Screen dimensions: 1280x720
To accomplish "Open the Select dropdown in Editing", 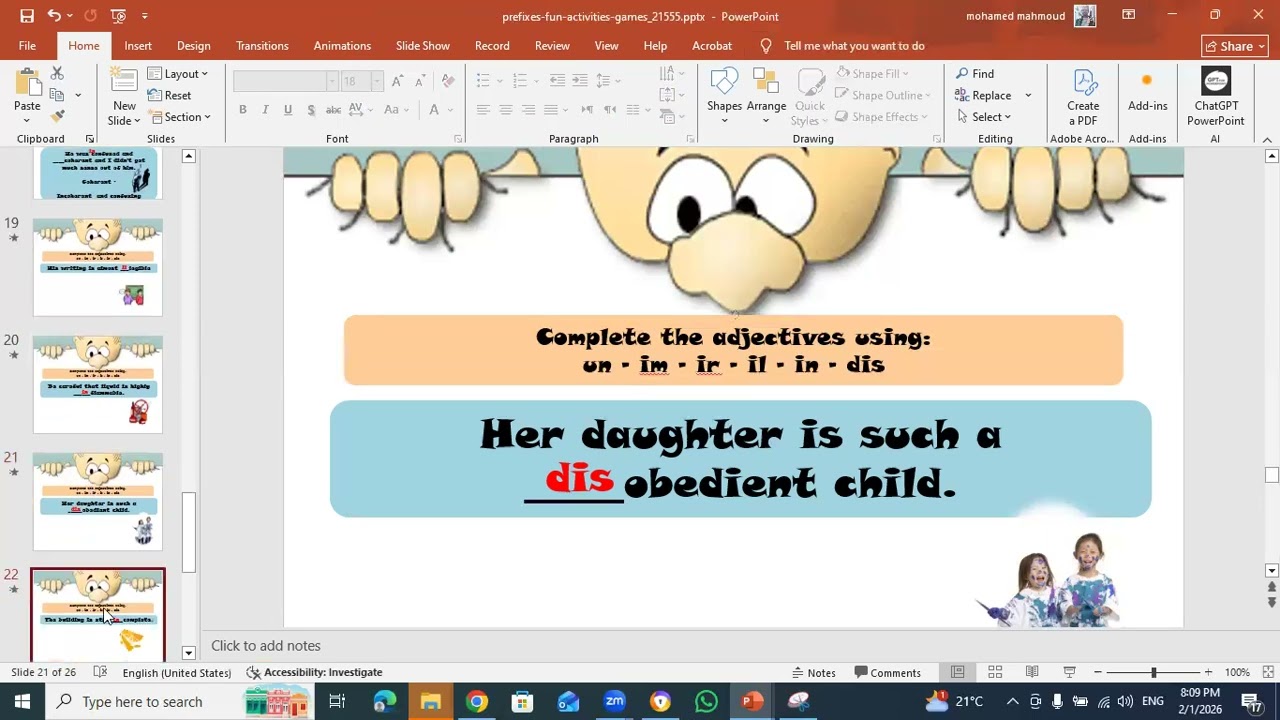I will (983, 117).
